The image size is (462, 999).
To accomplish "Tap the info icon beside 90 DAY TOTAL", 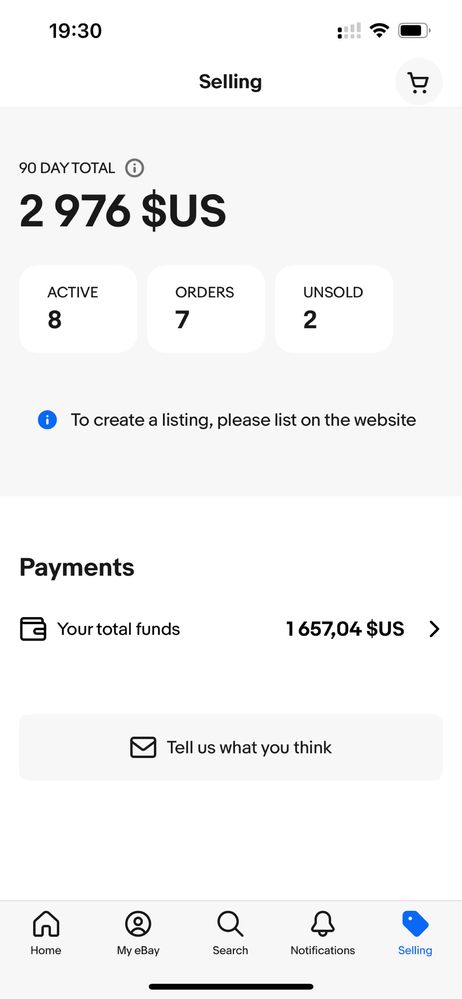I will pyautogui.click(x=134, y=168).
